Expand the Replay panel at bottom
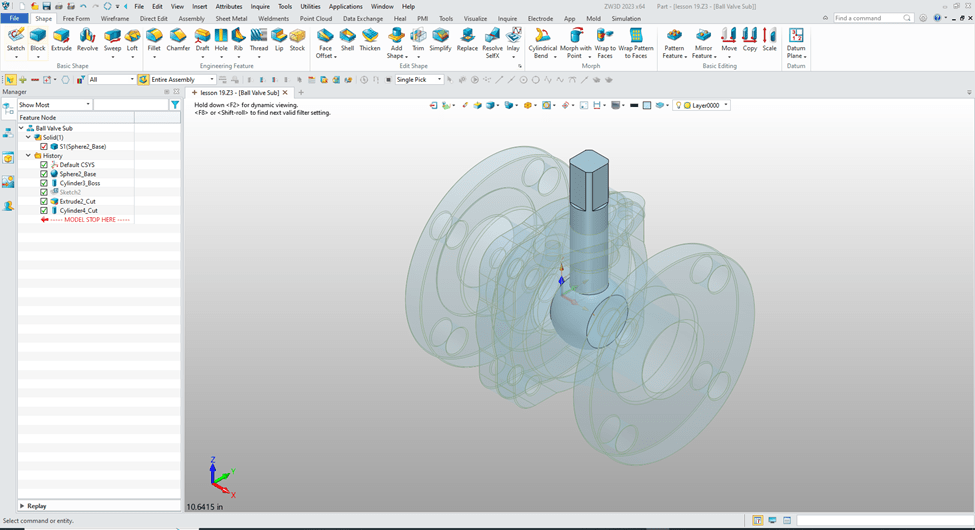The width and height of the screenshot is (975, 530). pyautogui.click(x=22, y=506)
